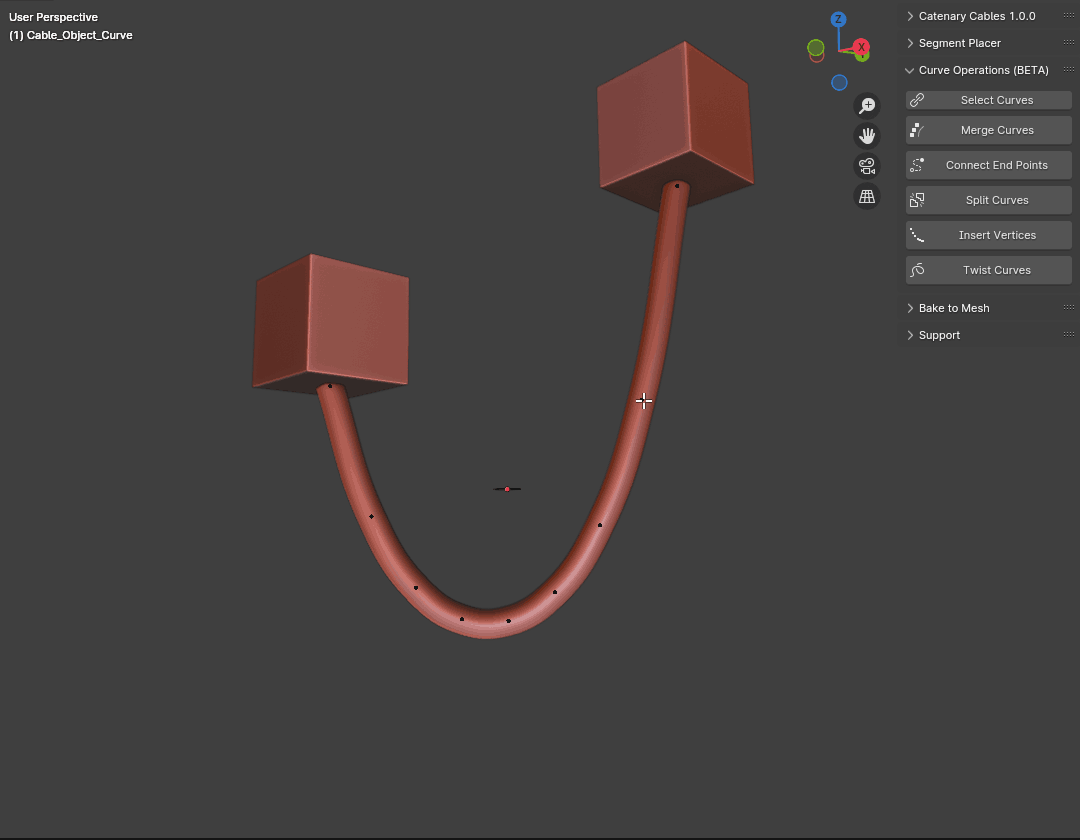1080x840 pixels.
Task: Expand the Segment Placer panel
Action: [x=910, y=43]
